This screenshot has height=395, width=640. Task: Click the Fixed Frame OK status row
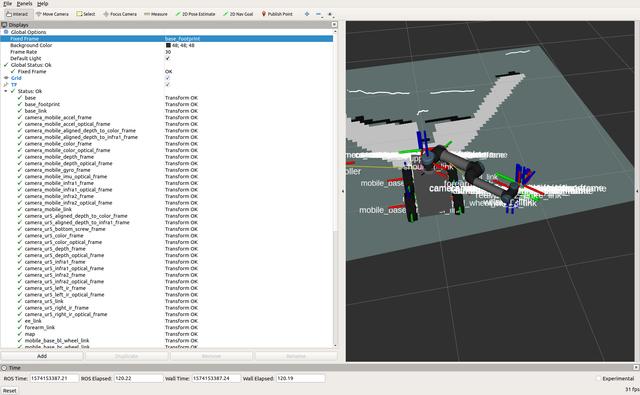[x=167, y=71]
